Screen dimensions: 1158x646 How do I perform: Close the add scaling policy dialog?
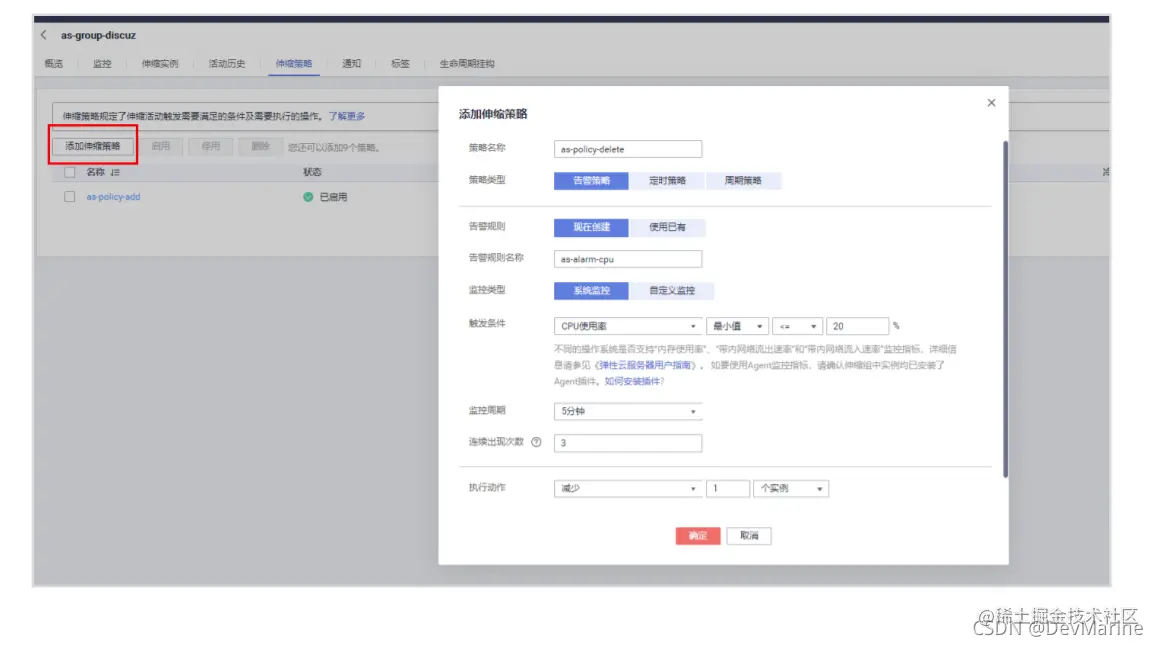coord(991,103)
